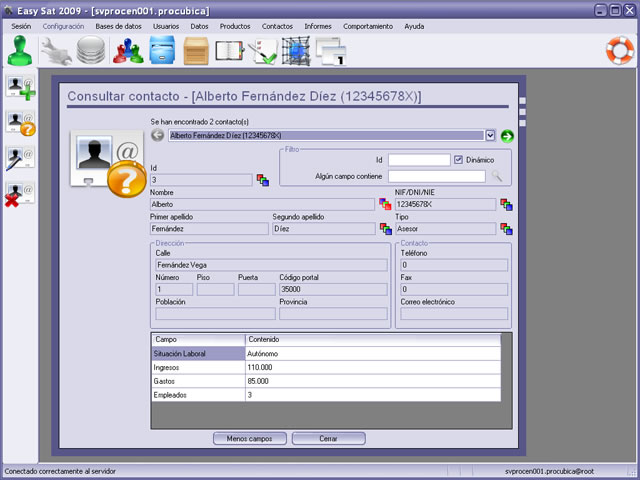The image size is (640, 480).
Task: Click the magnifier search icon in Filtro
Action: pyautogui.click(x=497, y=176)
